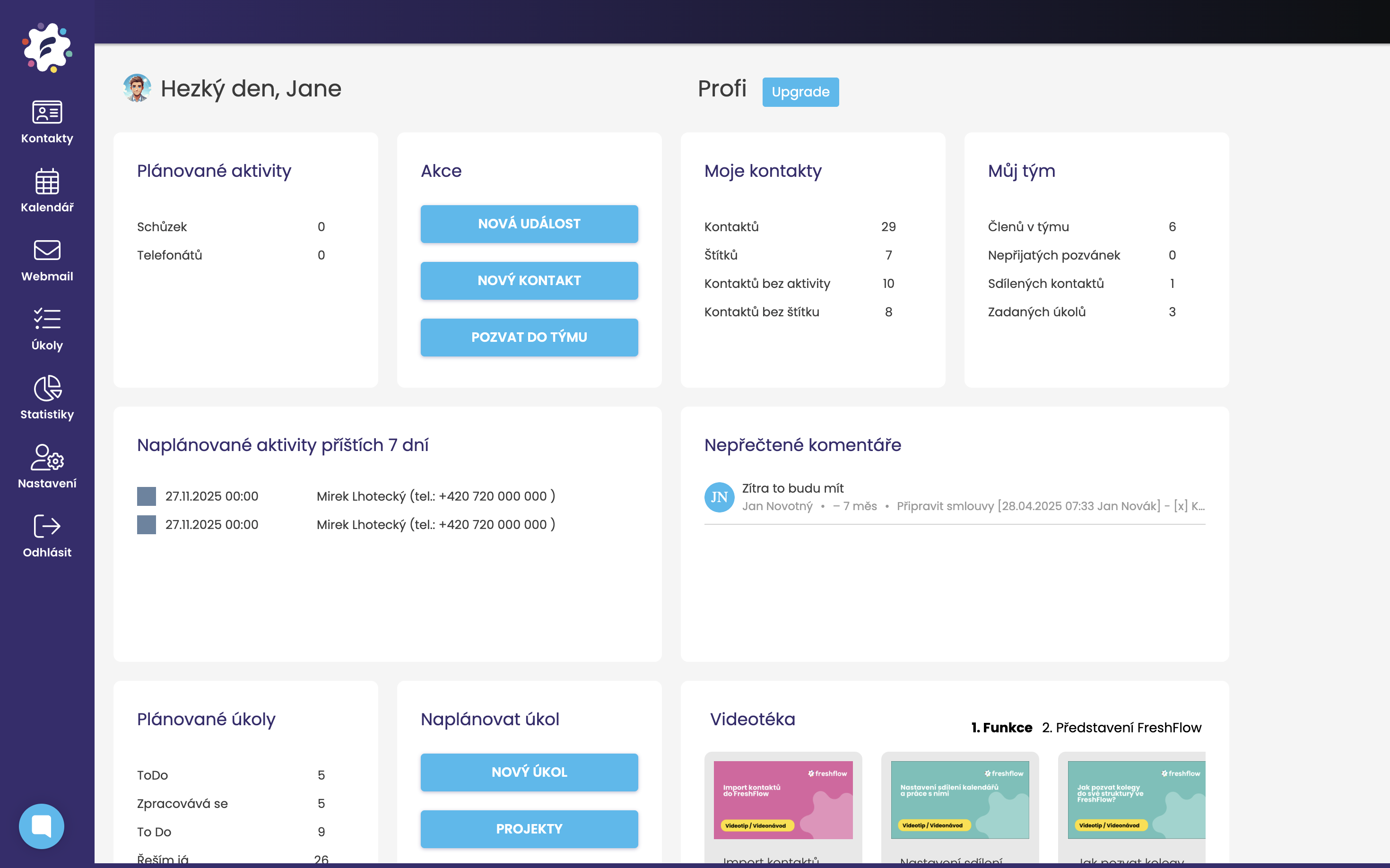This screenshot has height=868, width=1390.
Task: Open the Webmail envelope icon
Action: 47,250
